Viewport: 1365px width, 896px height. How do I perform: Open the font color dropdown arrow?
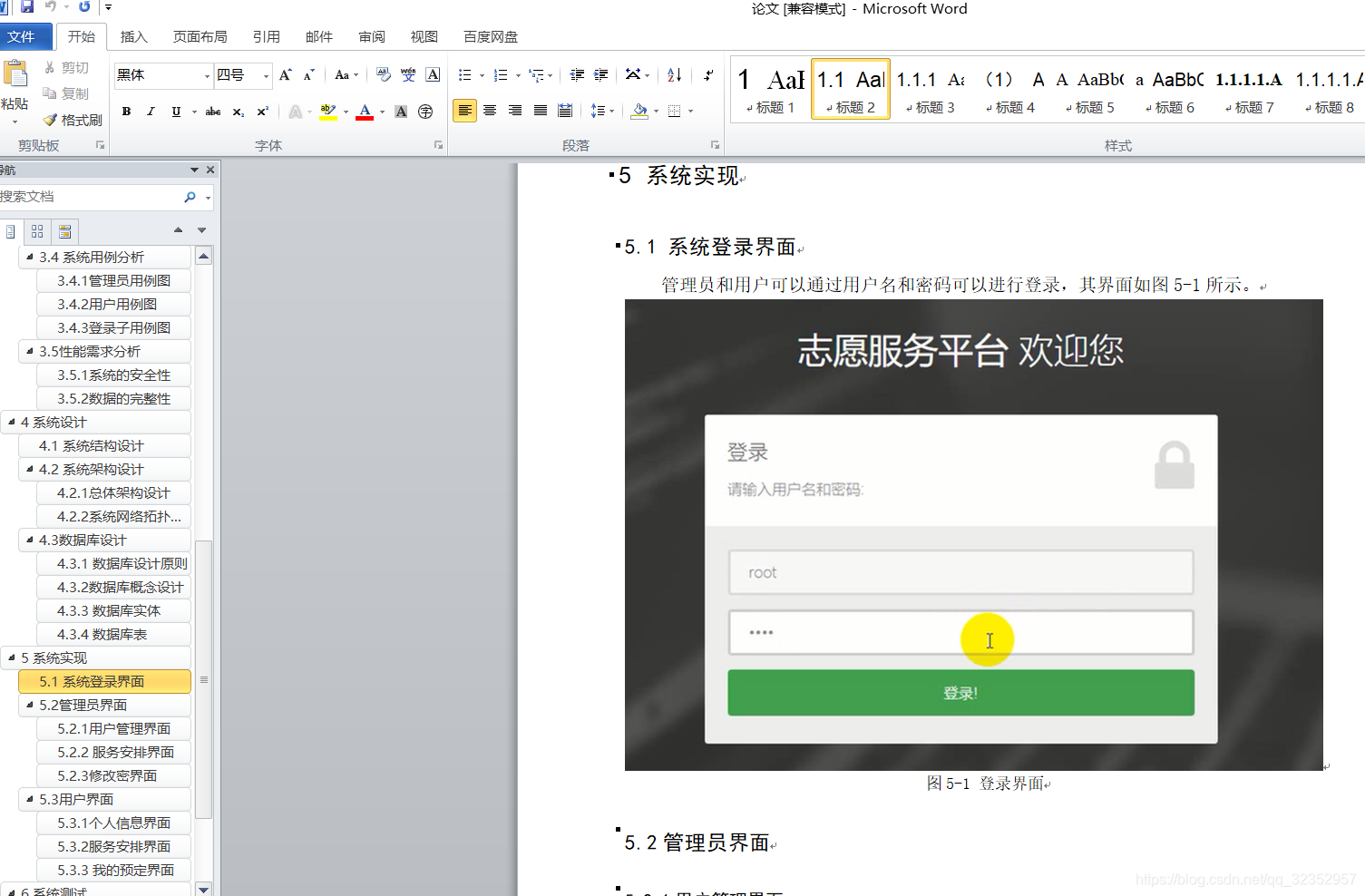coord(382,112)
